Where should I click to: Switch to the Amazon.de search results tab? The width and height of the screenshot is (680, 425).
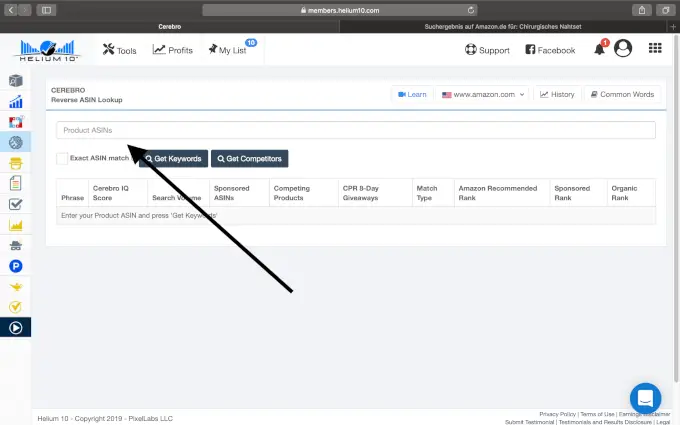pos(499,27)
